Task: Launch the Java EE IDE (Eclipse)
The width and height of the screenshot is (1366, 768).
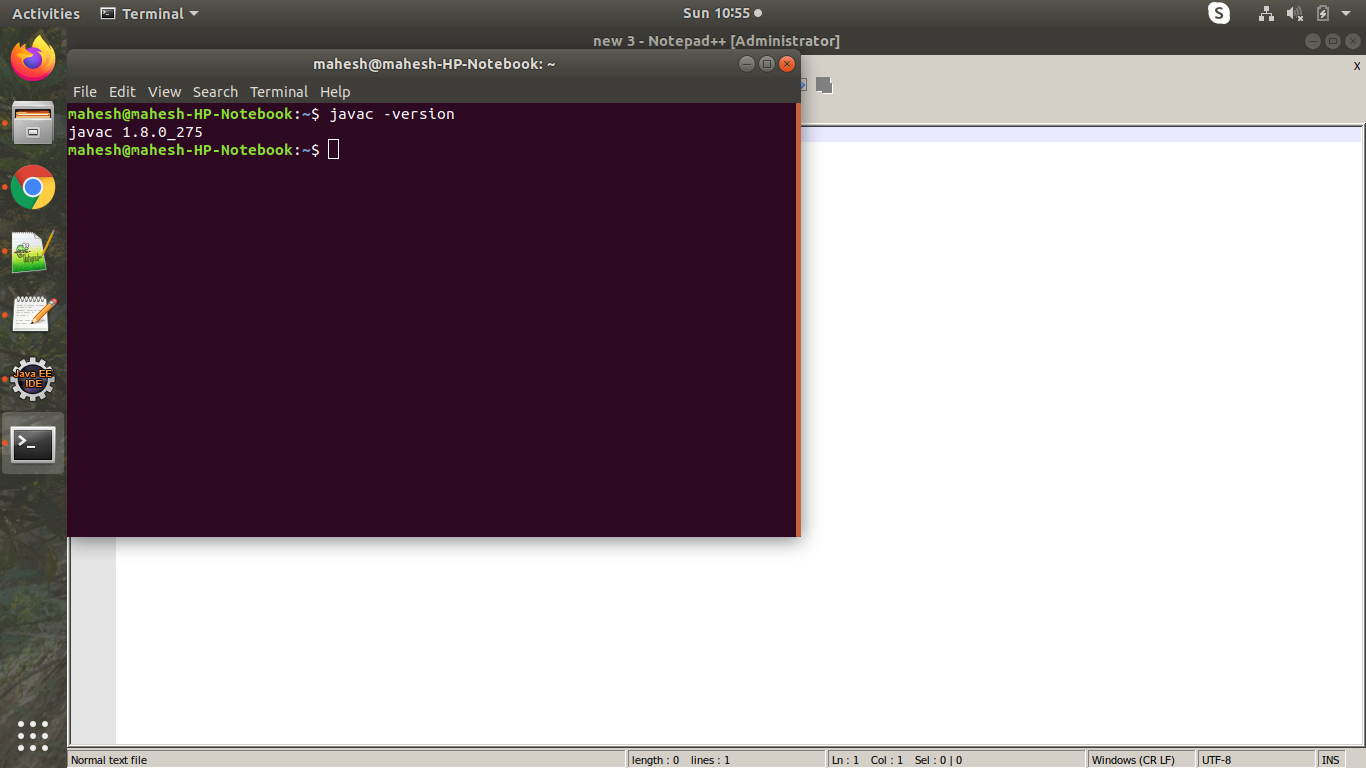Action: (x=33, y=380)
